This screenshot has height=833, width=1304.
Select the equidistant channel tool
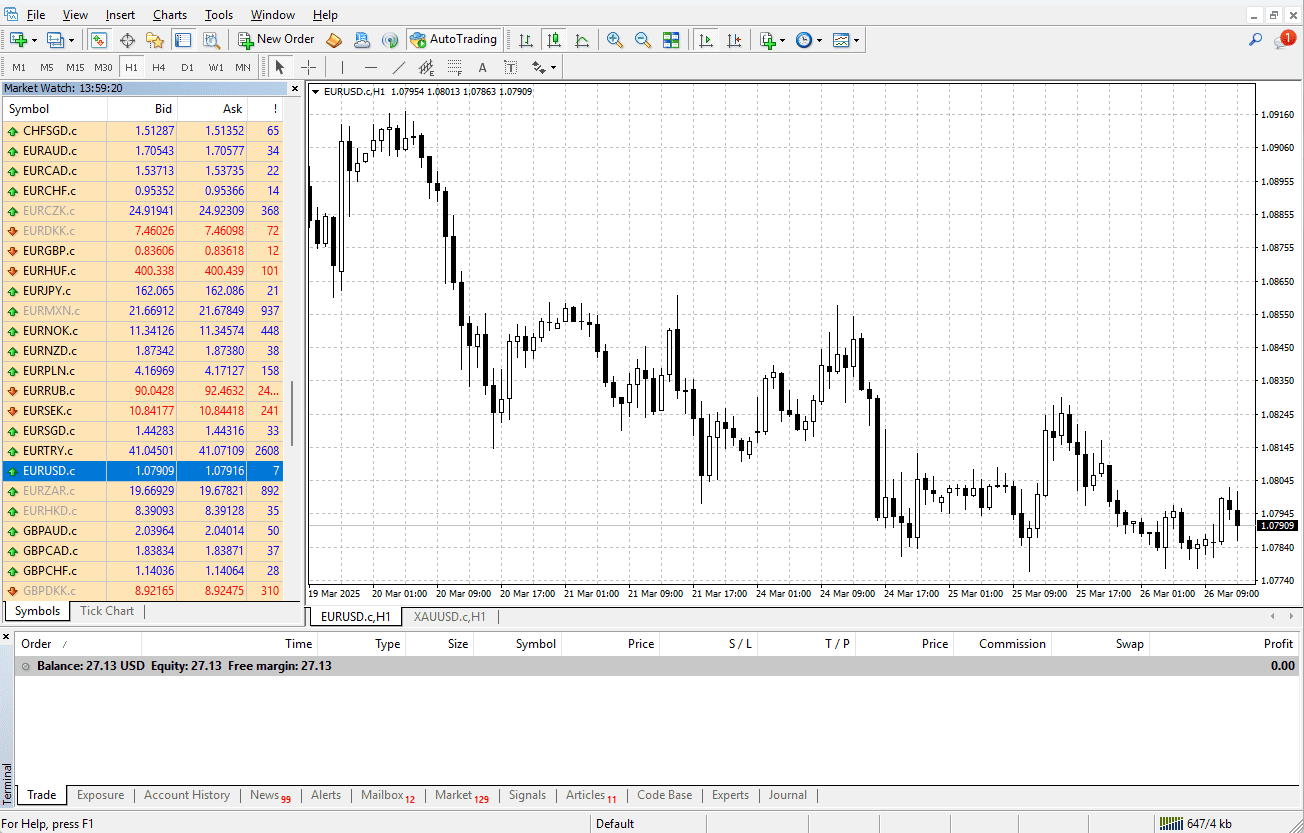[427, 68]
